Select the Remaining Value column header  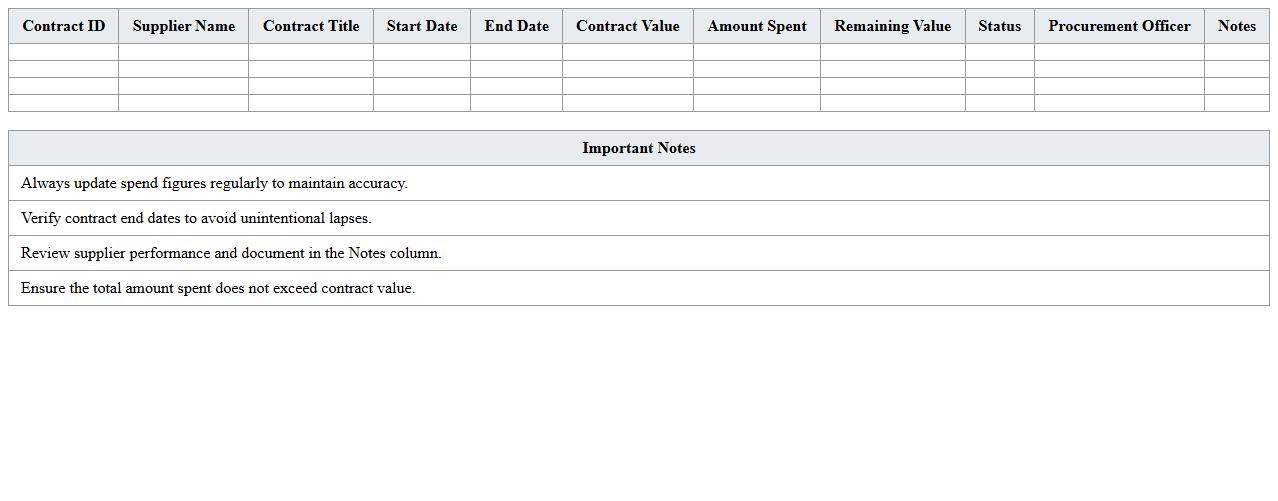[892, 26]
